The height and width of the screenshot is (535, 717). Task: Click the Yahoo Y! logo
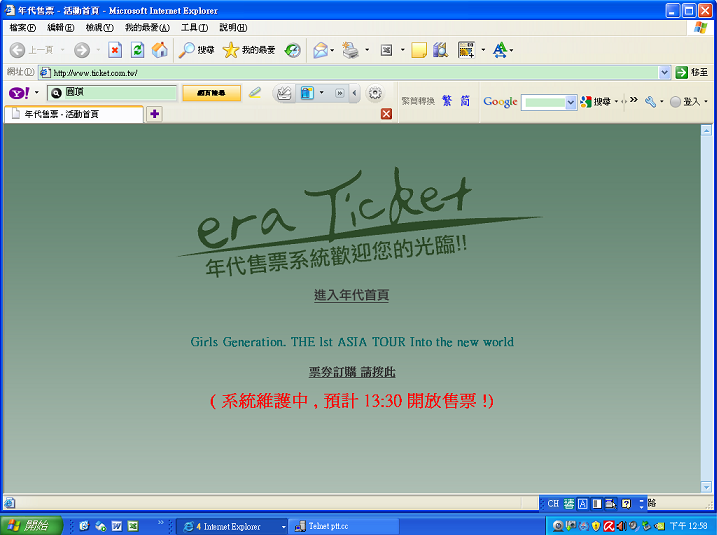click(x=19, y=93)
